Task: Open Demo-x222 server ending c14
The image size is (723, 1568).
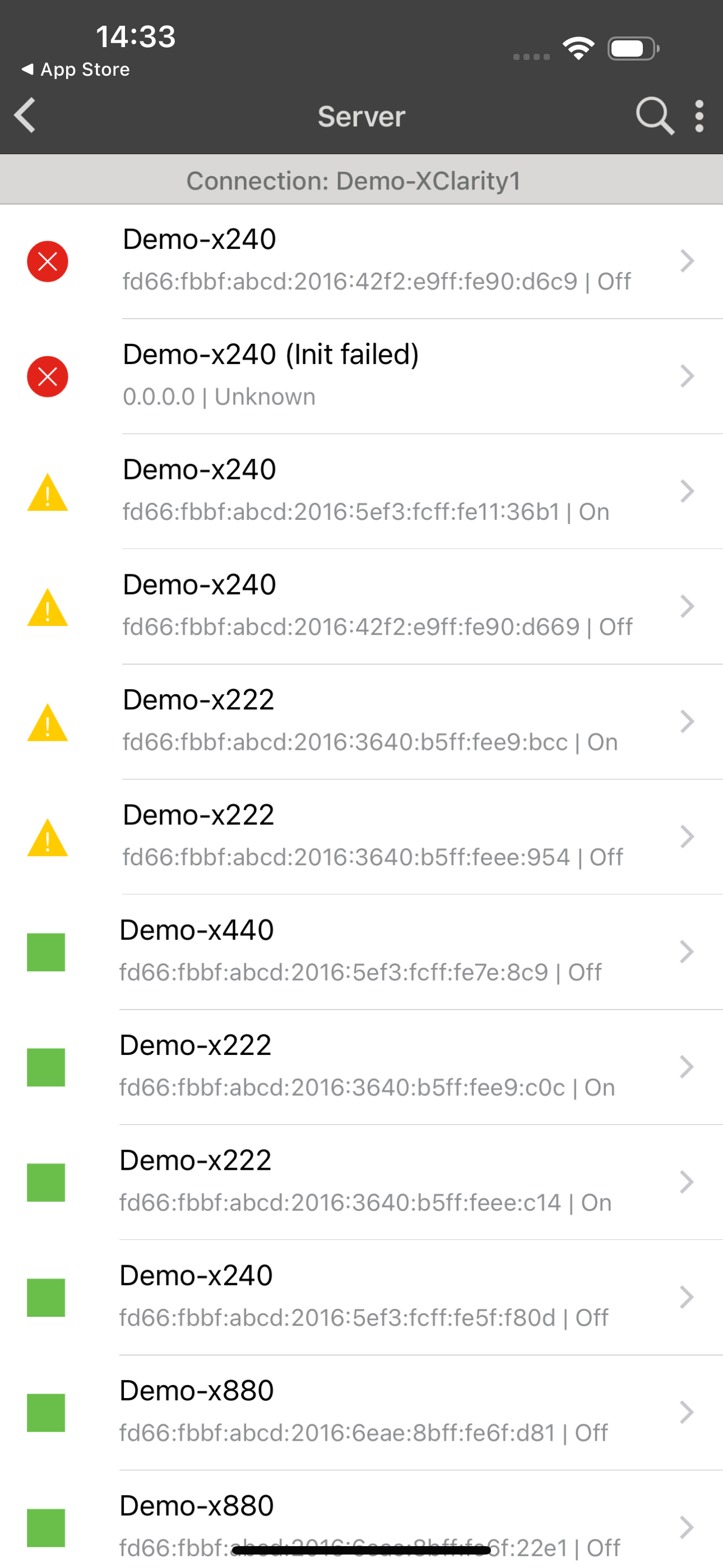Action: pyautogui.click(x=365, y=1182)
